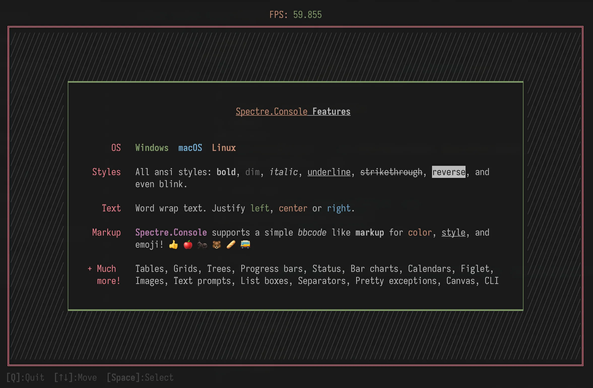593x388 pixels.
Task: Click the underline word in Styles row
Action: [329, 172]
